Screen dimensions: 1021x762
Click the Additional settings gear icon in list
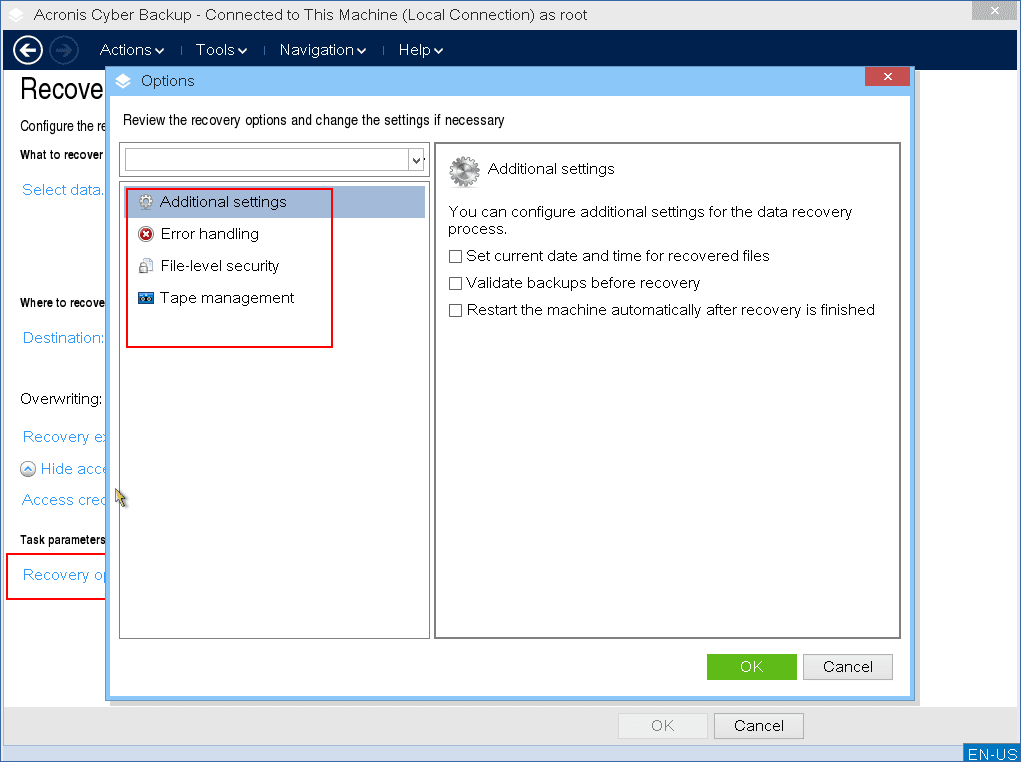tap(146, 202)
